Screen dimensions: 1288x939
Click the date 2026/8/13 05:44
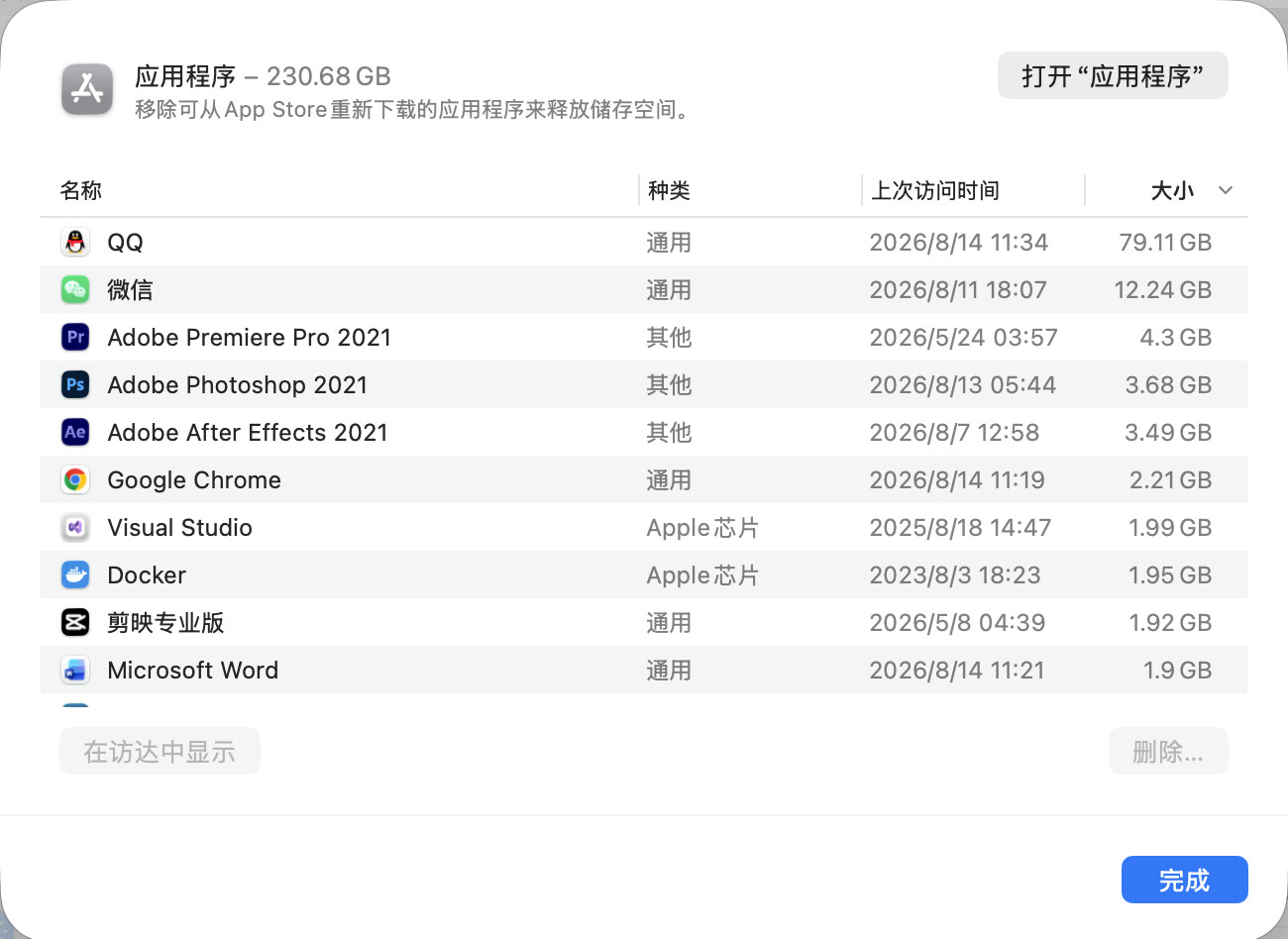[x=963, y=384]
